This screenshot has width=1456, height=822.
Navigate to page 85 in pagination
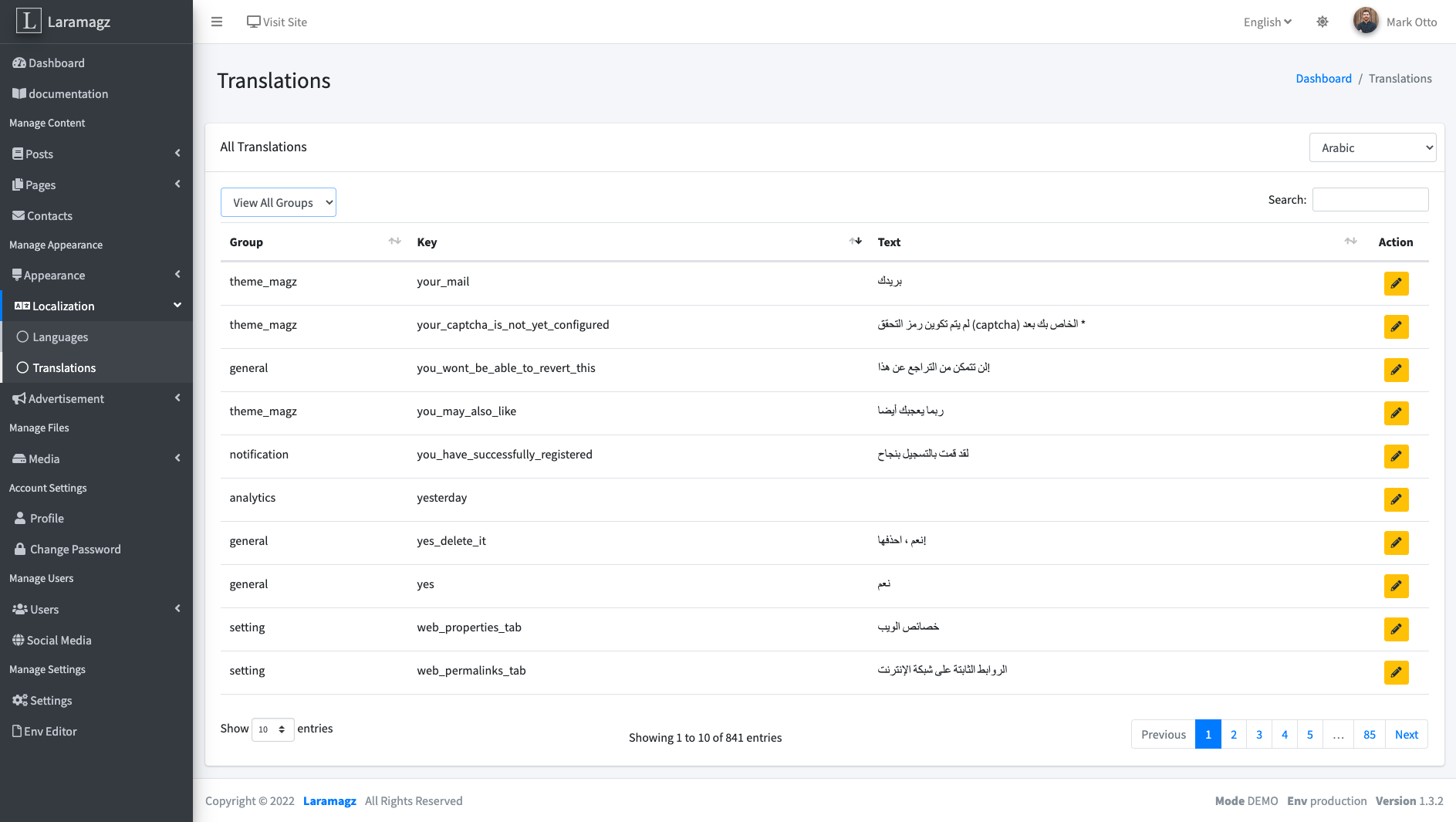pos(1369,734)
